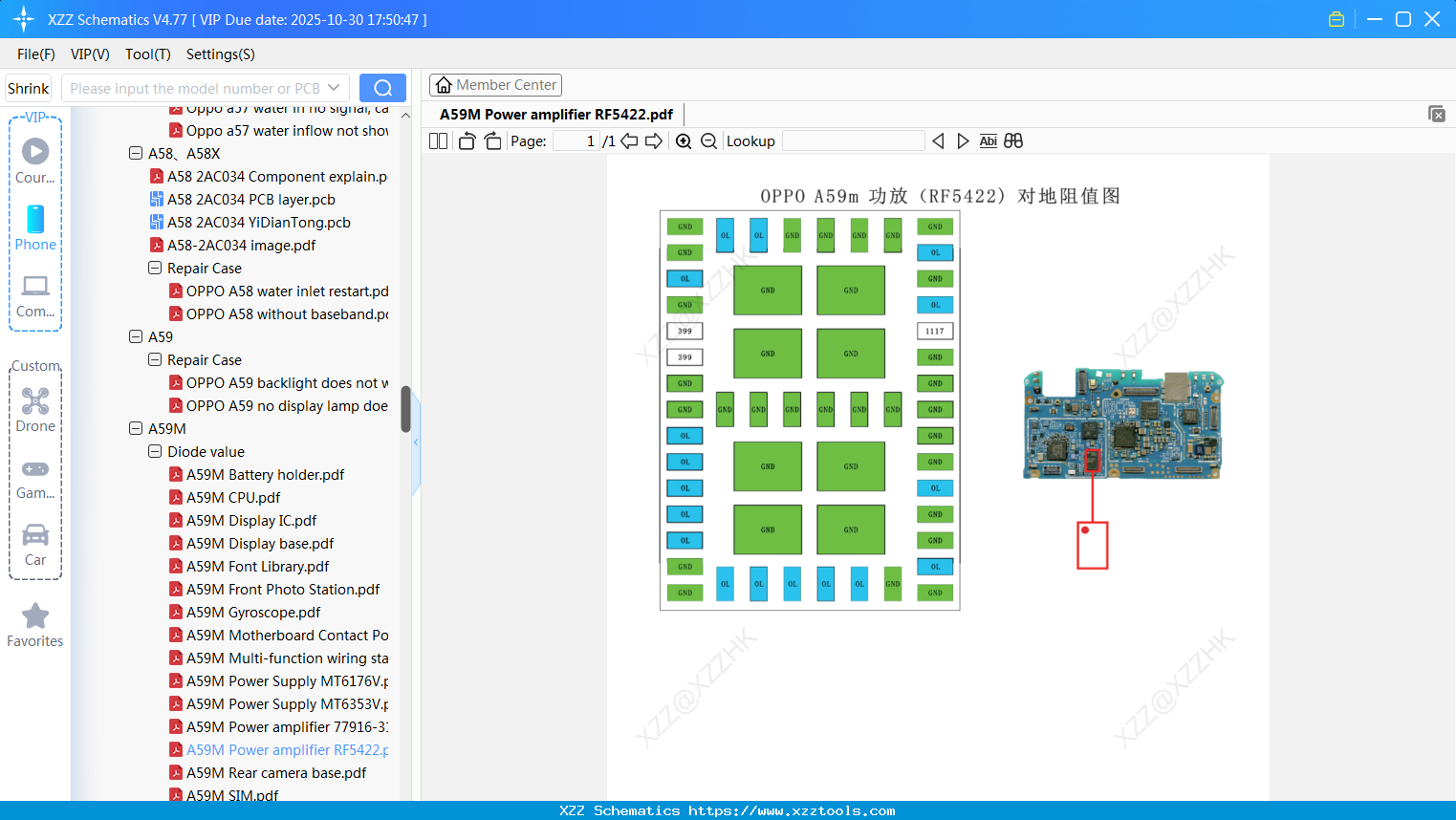The image size is (1456, 820).
Task: Go to the next page arrow
Action: (654, 141)
